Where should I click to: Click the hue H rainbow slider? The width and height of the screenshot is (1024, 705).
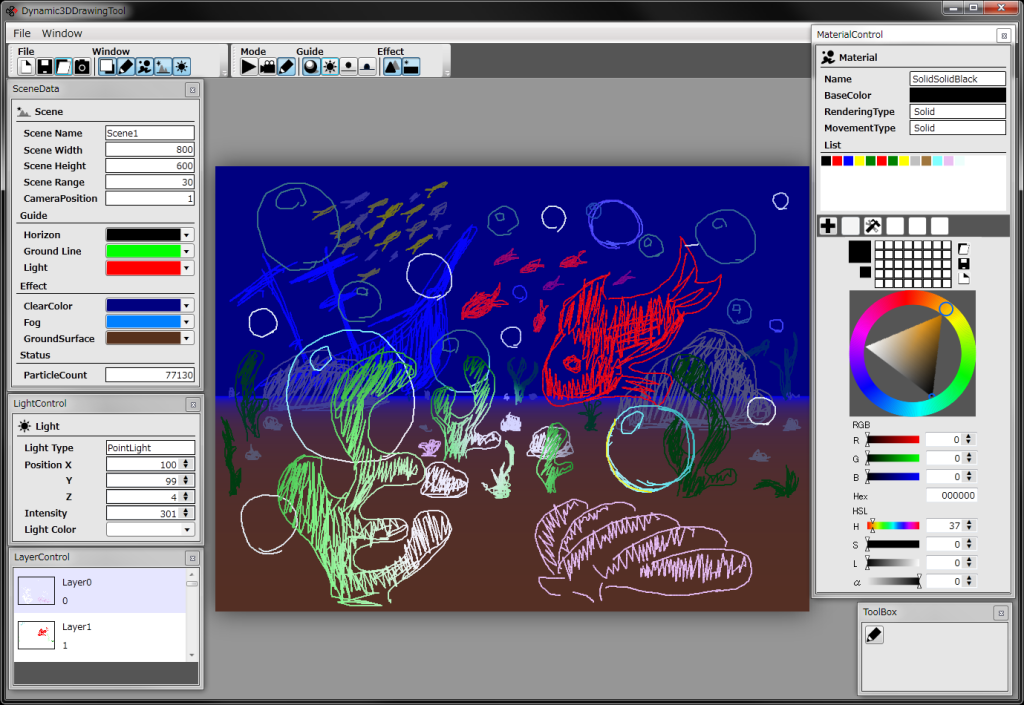pyautogui.click(x=893, y=525)
